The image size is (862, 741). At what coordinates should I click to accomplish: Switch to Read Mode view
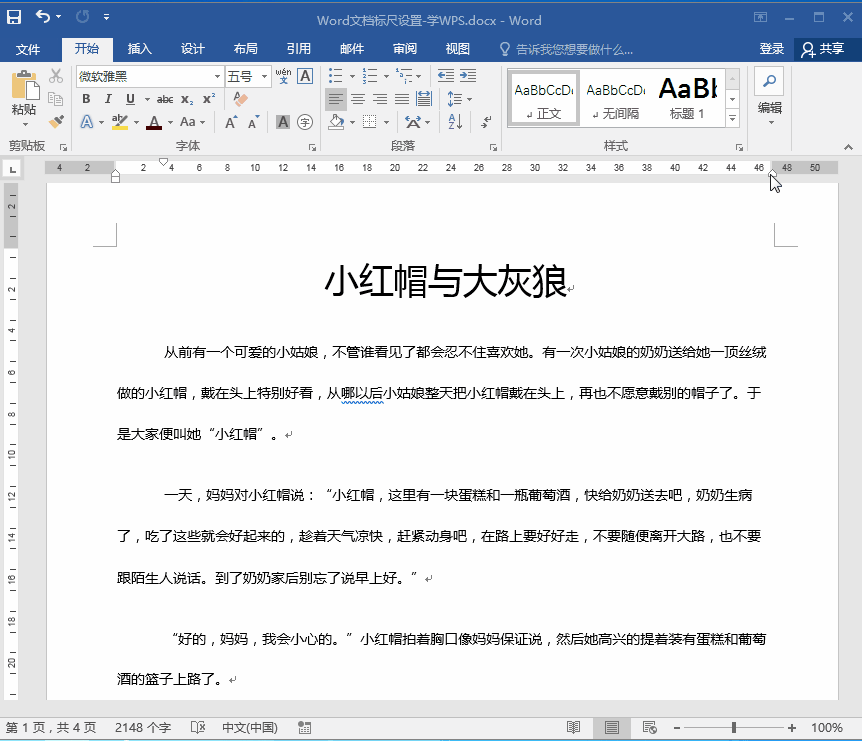click(573, 727)
